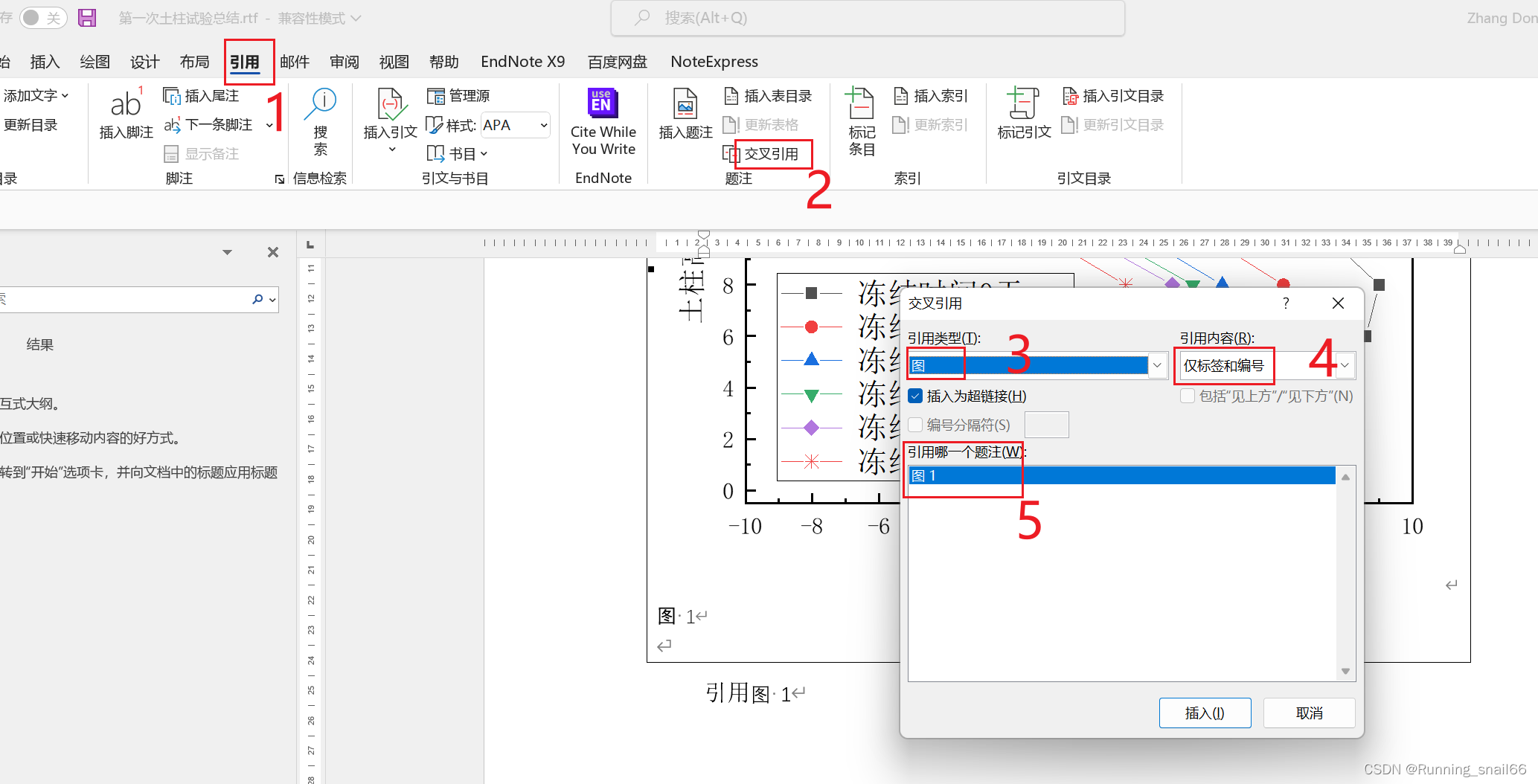Toggle Separate numbers with checkbox
This screenshot has width=1538, height=784.
coord(916,425)
